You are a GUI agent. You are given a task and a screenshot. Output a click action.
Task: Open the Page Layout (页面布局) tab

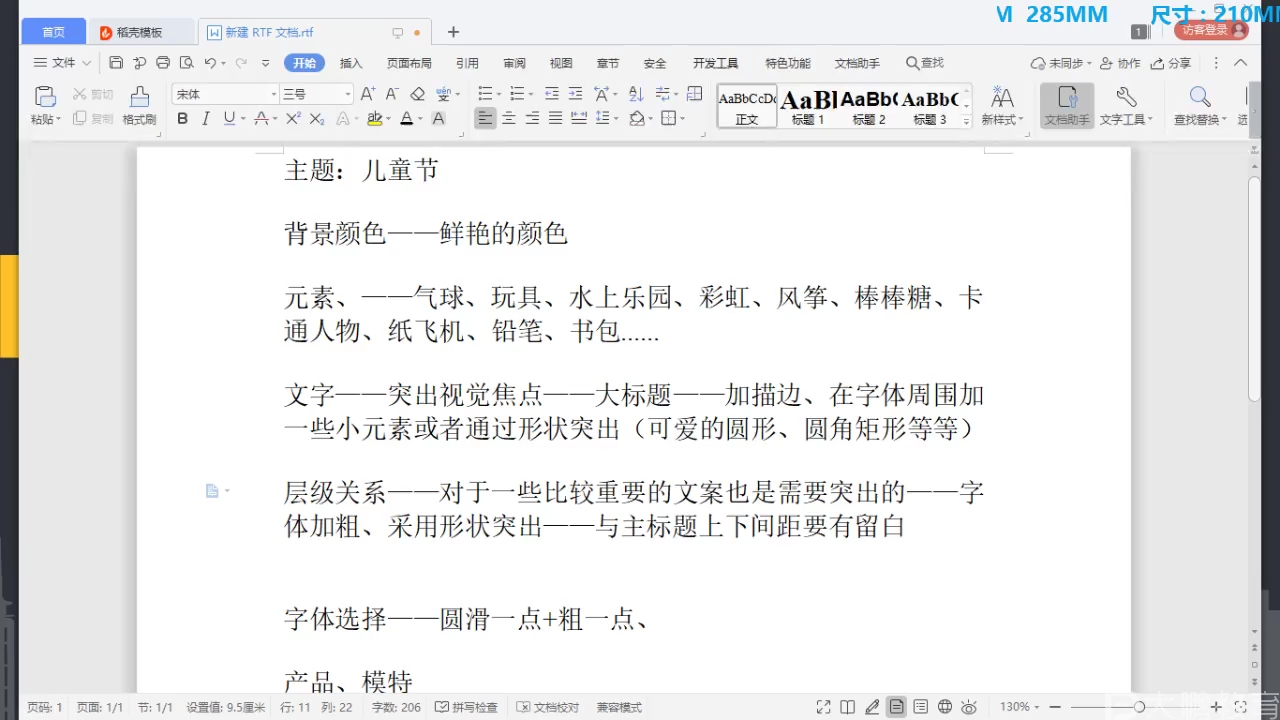(409, 63)
